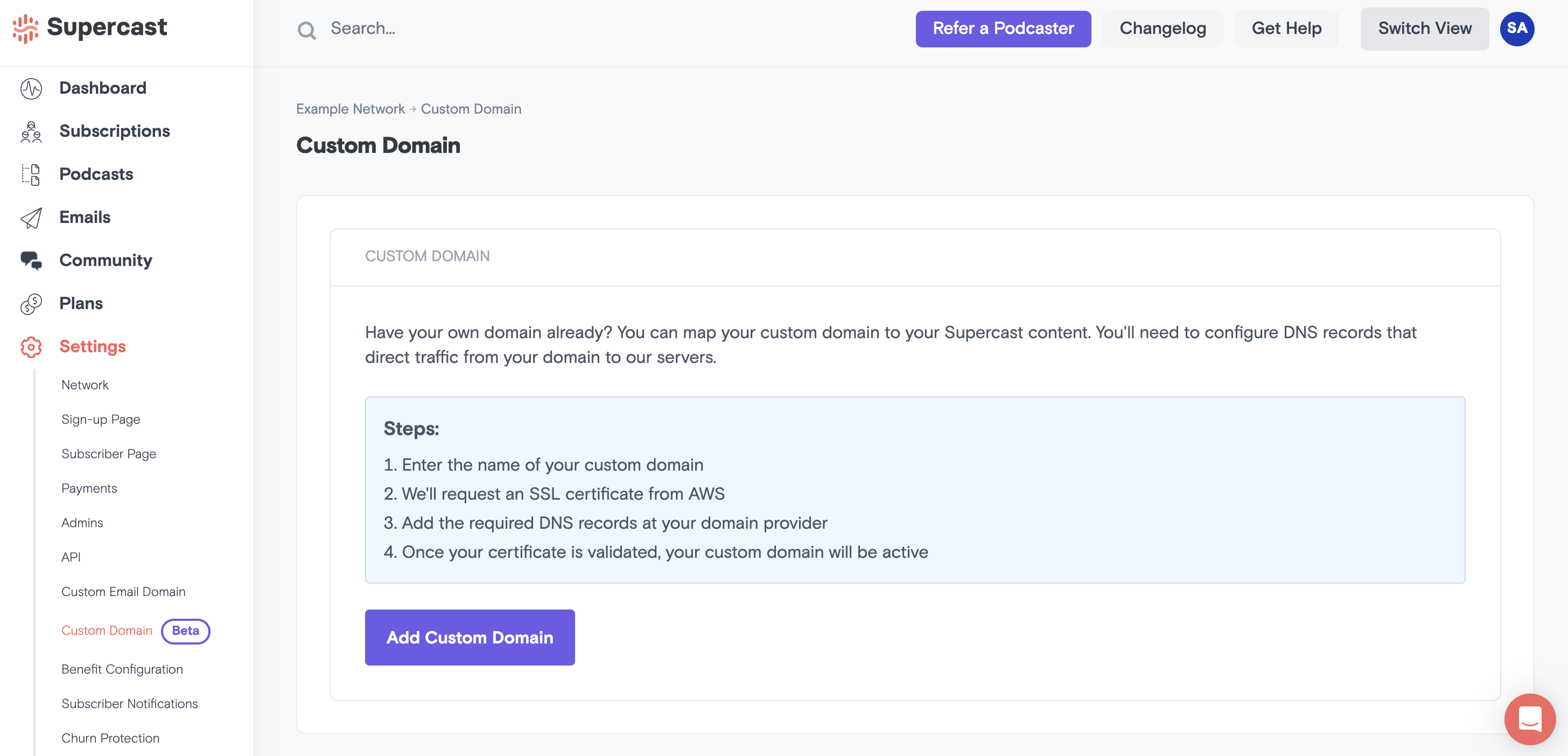Click the Supercast logo icon
This screenshot has width=1568, height=756.
pyautogui.click(x=25, y=29)
